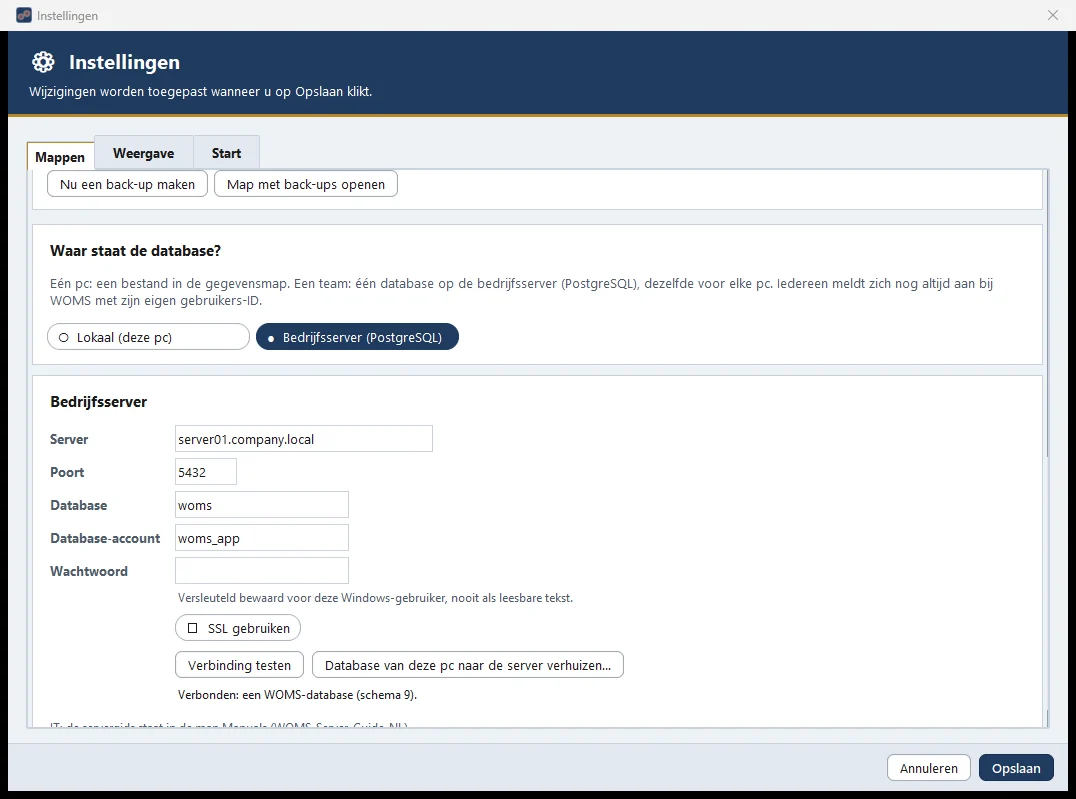This screenshot has height=799, width=1076.
Task: Select the Bedrijfsserver (PostgreSQL) option
Action: pos(357,337)
